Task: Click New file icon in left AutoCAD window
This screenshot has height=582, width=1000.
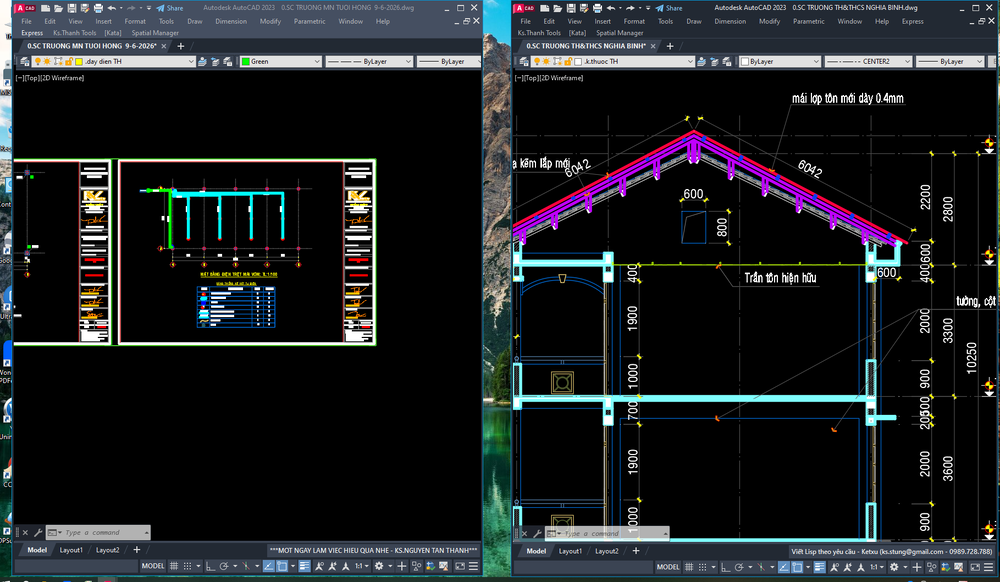Action: [45, 8]
